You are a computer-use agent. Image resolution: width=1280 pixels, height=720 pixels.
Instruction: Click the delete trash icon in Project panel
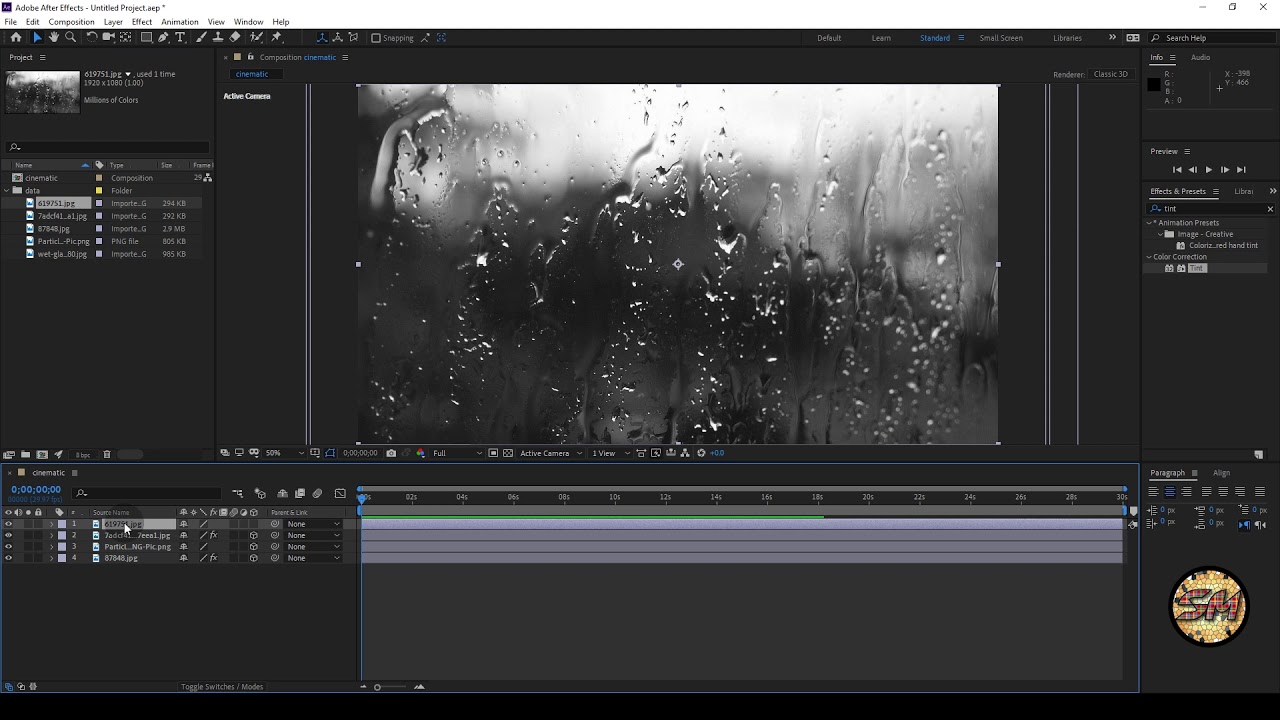coord(107,455)
